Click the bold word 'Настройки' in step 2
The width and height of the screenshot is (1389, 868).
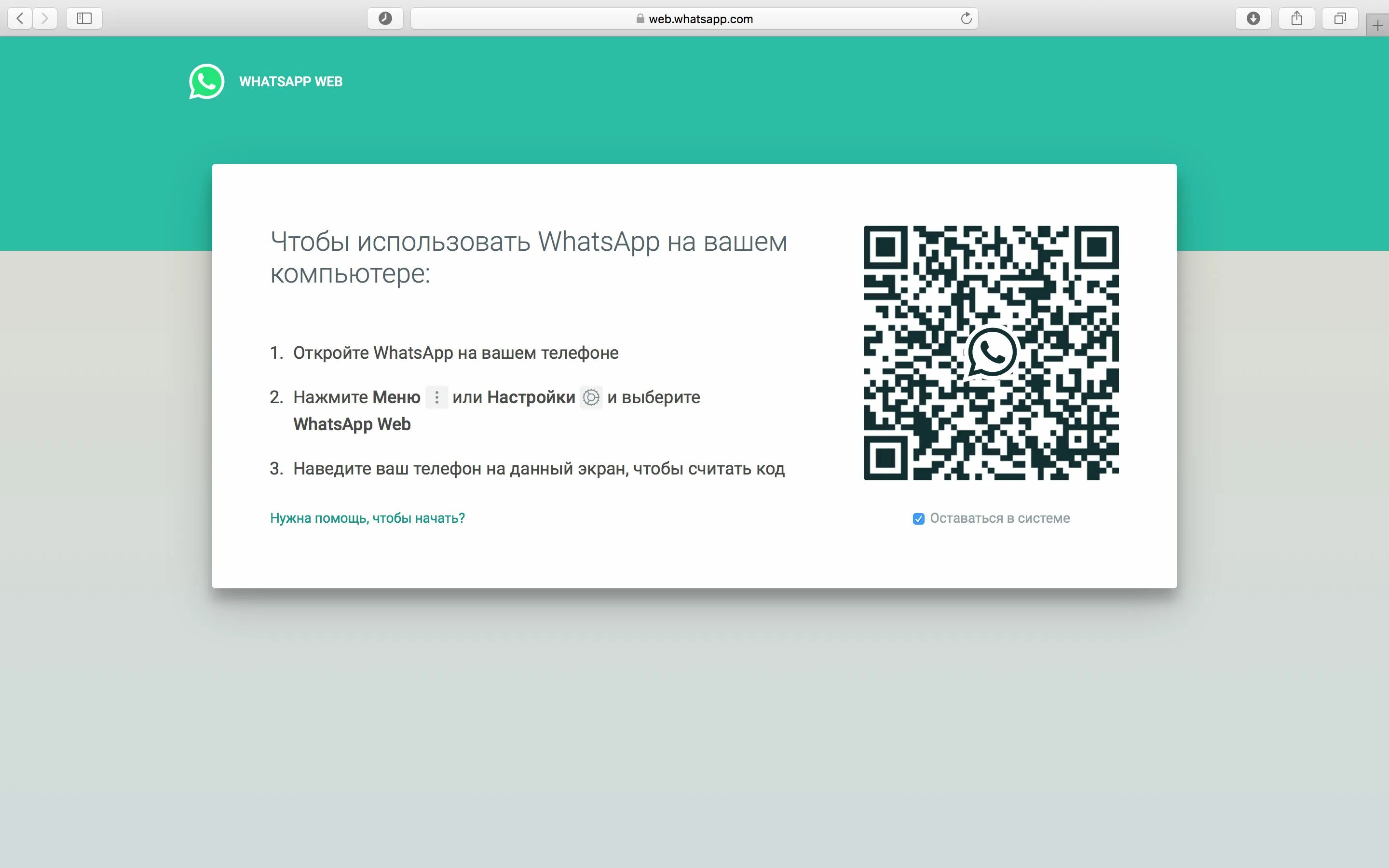tap(531, 397)
